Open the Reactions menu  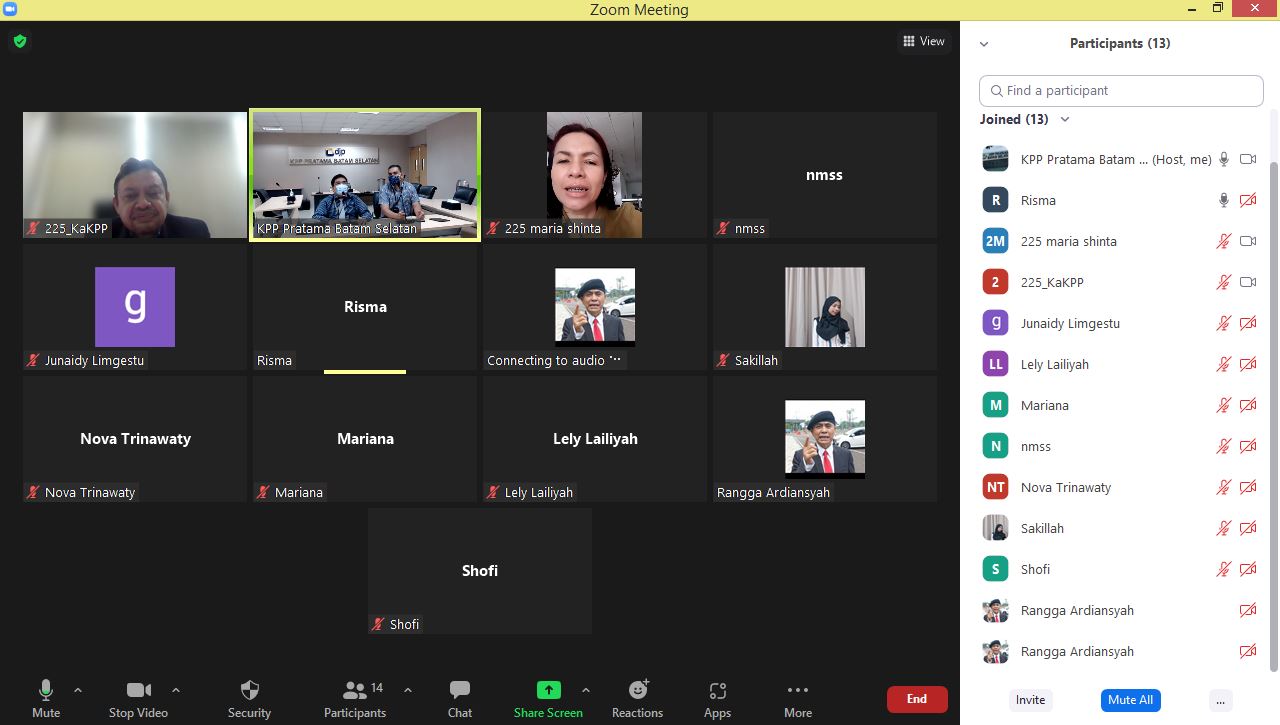[637, 690]
